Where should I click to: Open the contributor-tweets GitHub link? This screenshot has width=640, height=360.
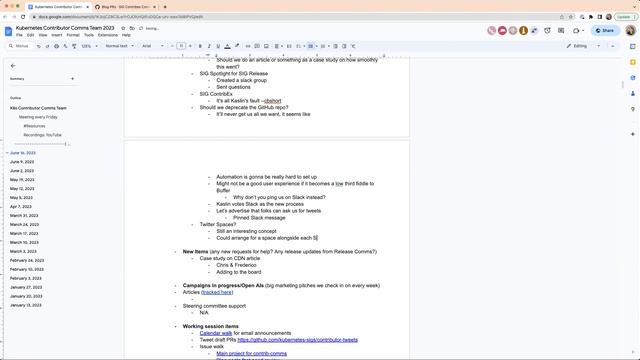click(x=298, y=340)
